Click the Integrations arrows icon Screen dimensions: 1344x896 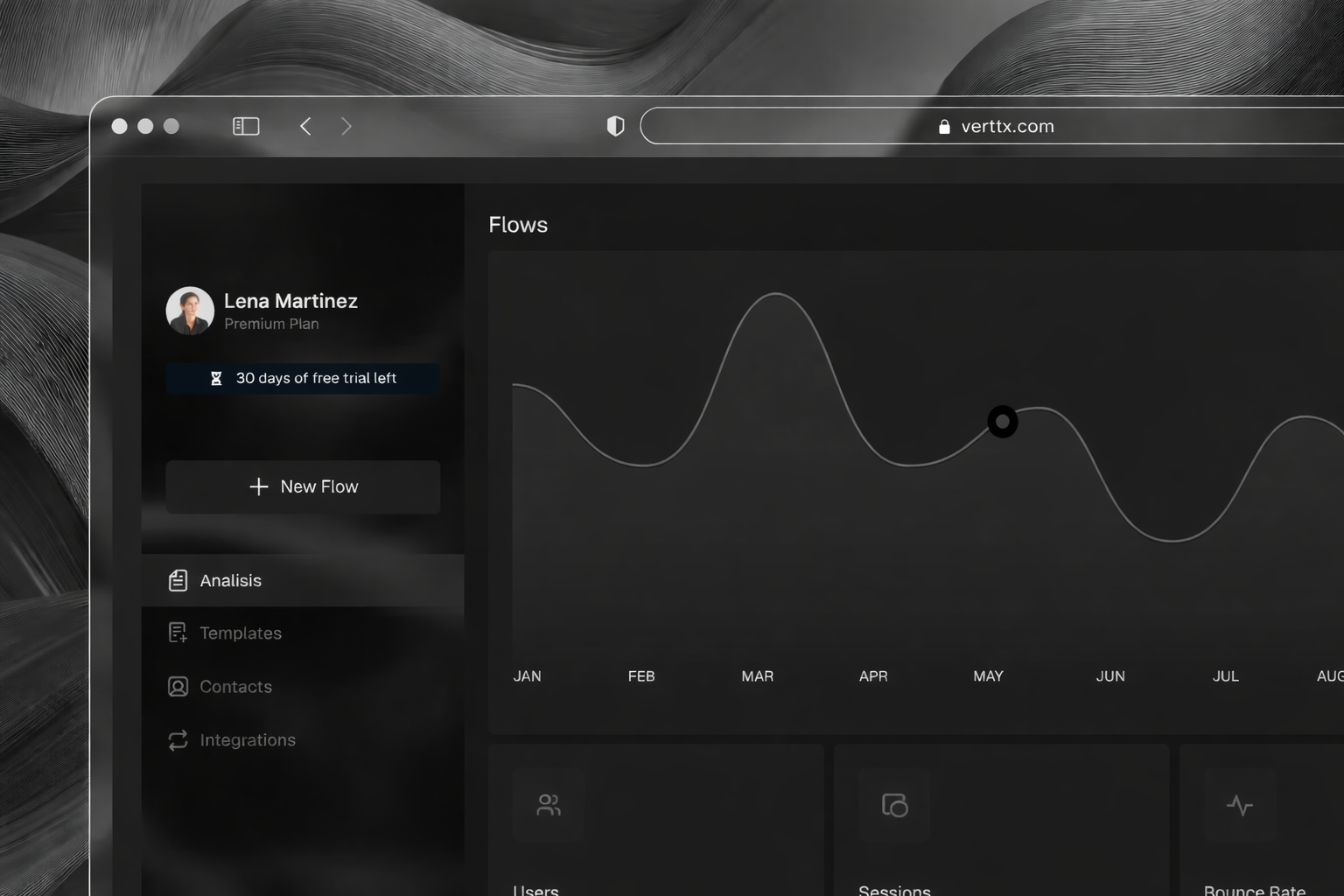178,740
